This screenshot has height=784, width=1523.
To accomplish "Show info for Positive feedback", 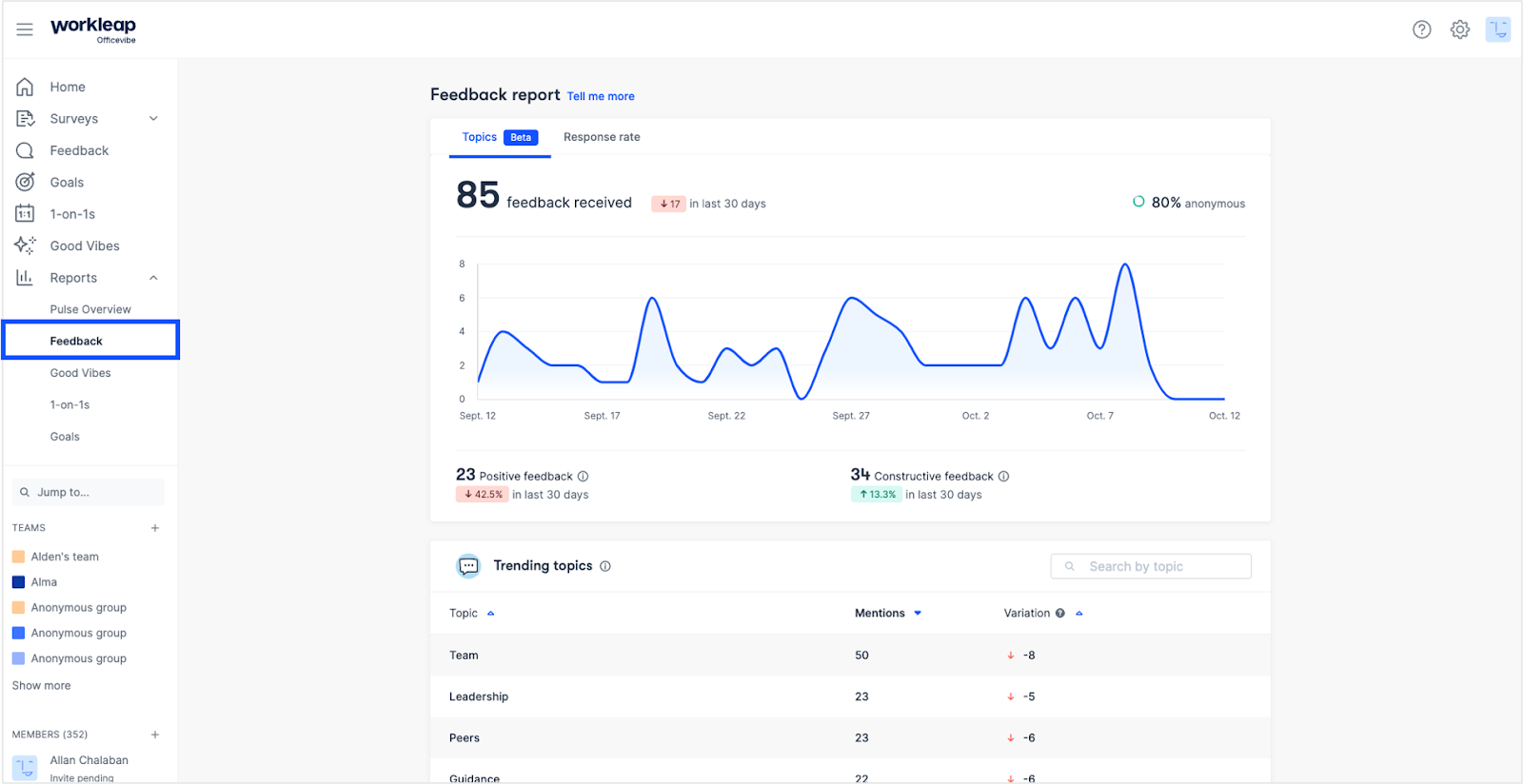I will point(583,477).
